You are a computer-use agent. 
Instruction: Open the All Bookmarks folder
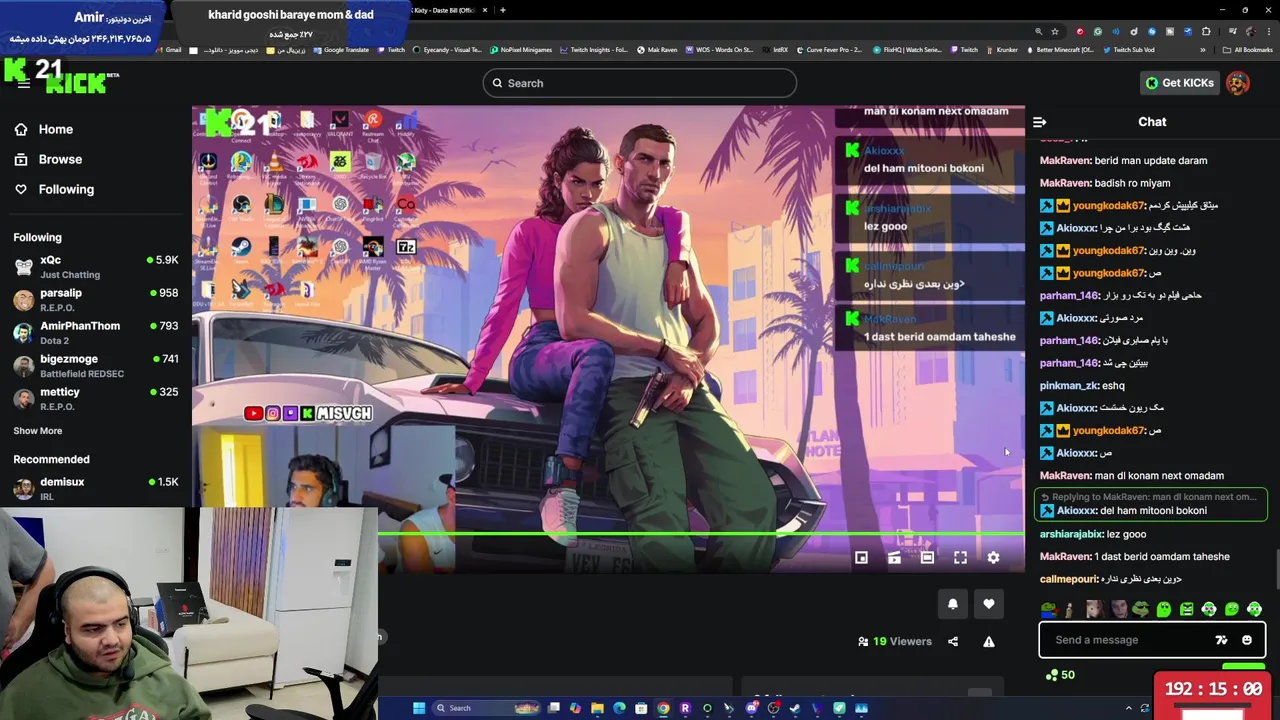pos(1248,50)
